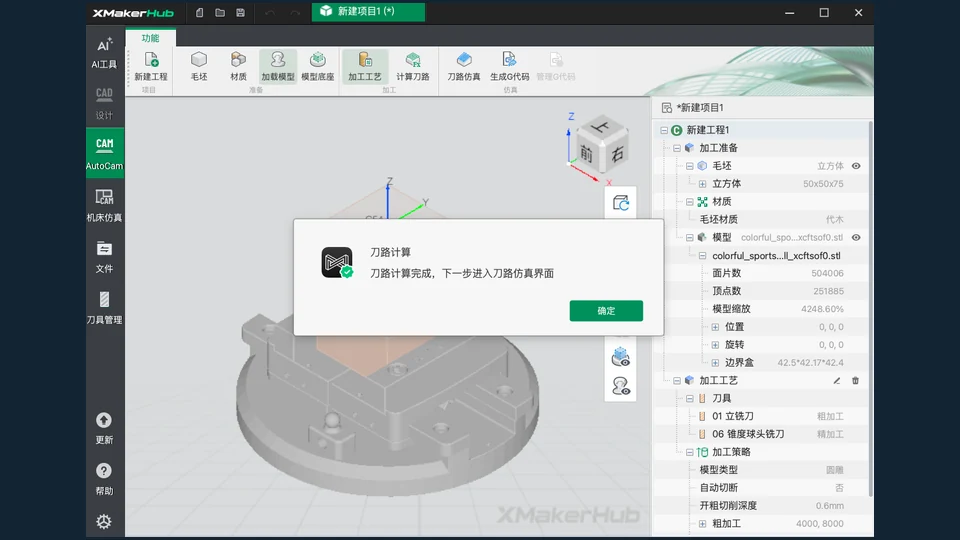960x540 pixels.
Task: Click 确定 in the 刀路计算 dialog
Action: click(606, 310)
